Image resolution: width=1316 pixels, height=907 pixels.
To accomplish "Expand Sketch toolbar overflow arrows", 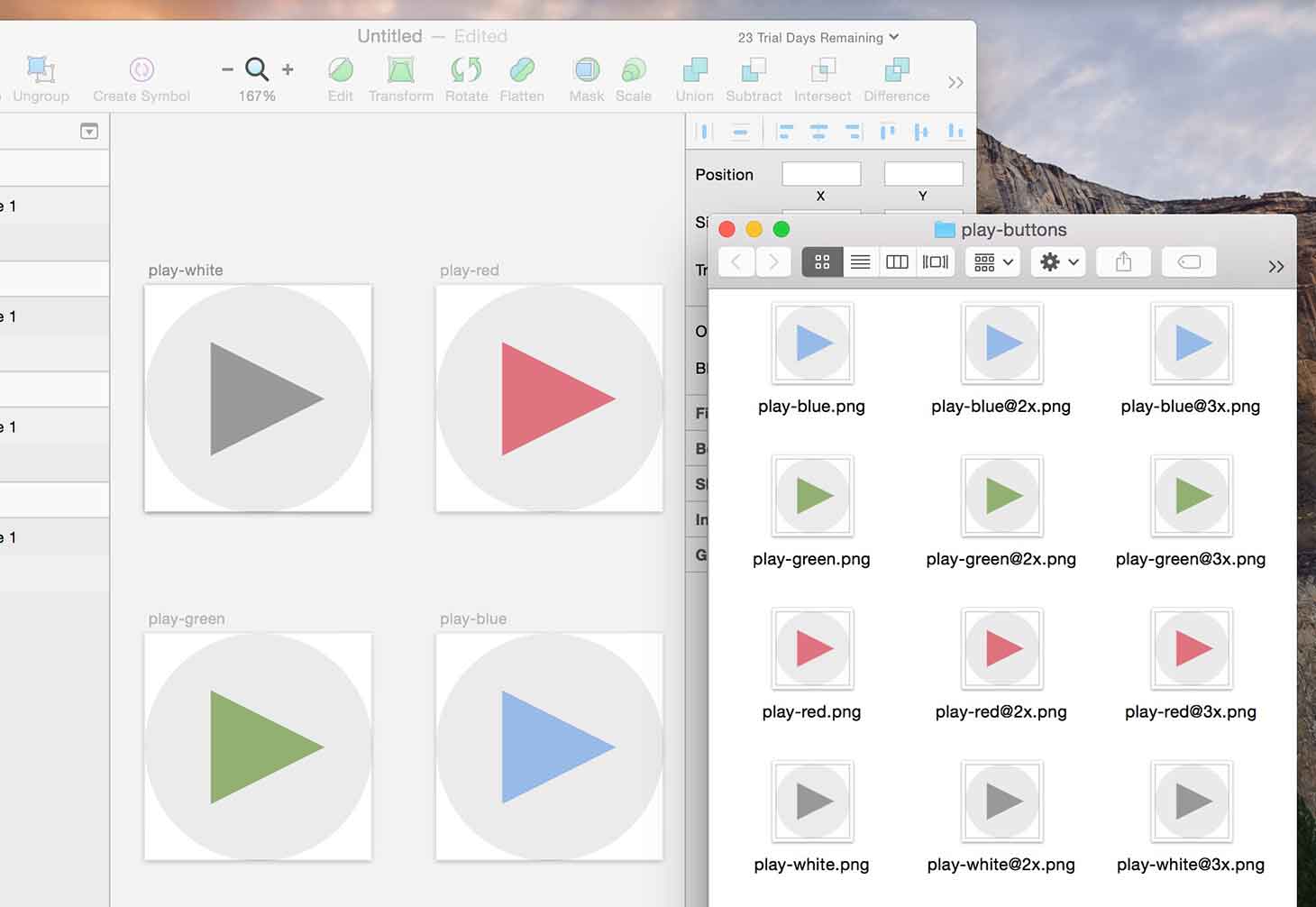I will tap(955, 82).
